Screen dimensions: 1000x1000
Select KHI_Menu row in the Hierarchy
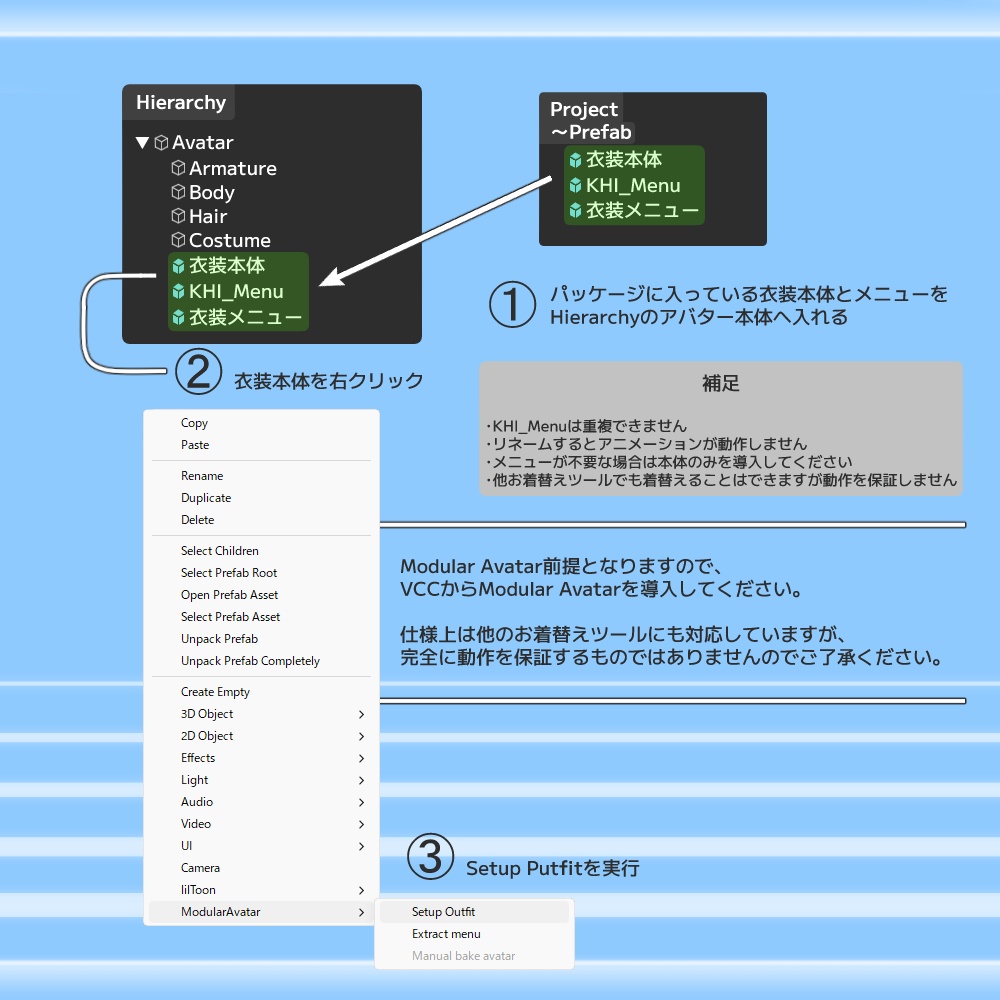click(239, 291)
